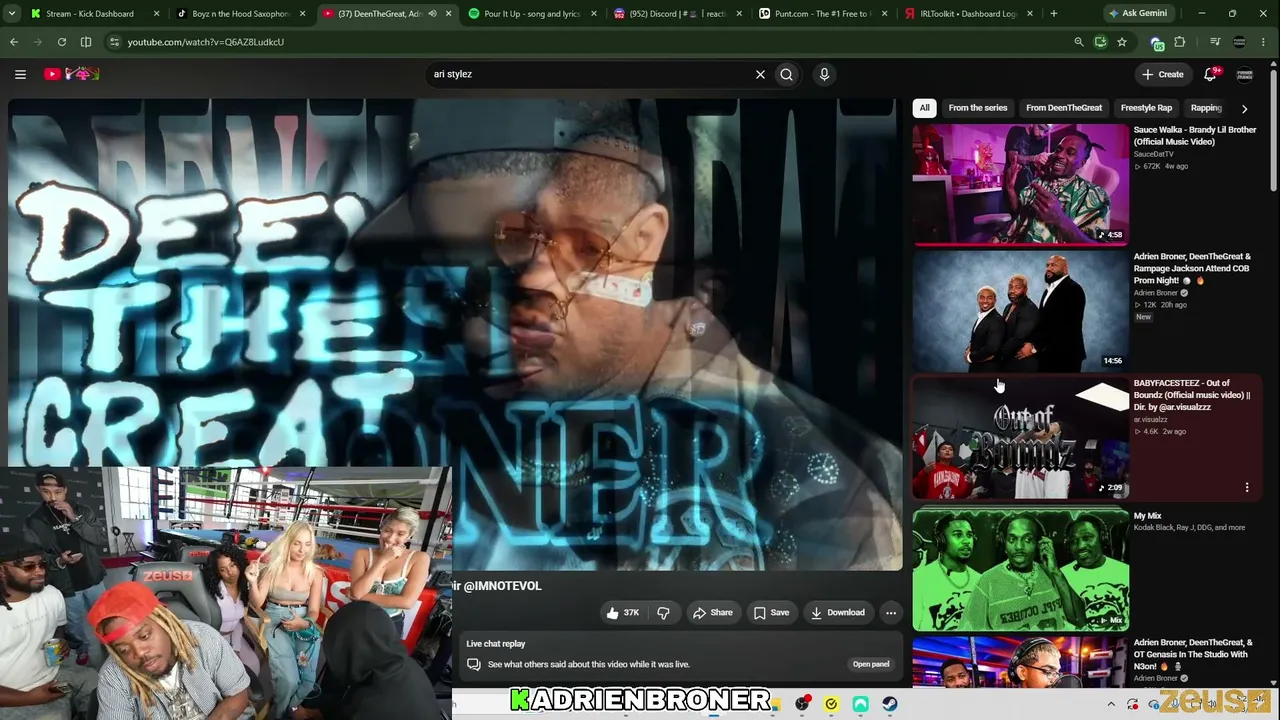Select the 'From DeenTheGreat' chip

(1064, 108)
